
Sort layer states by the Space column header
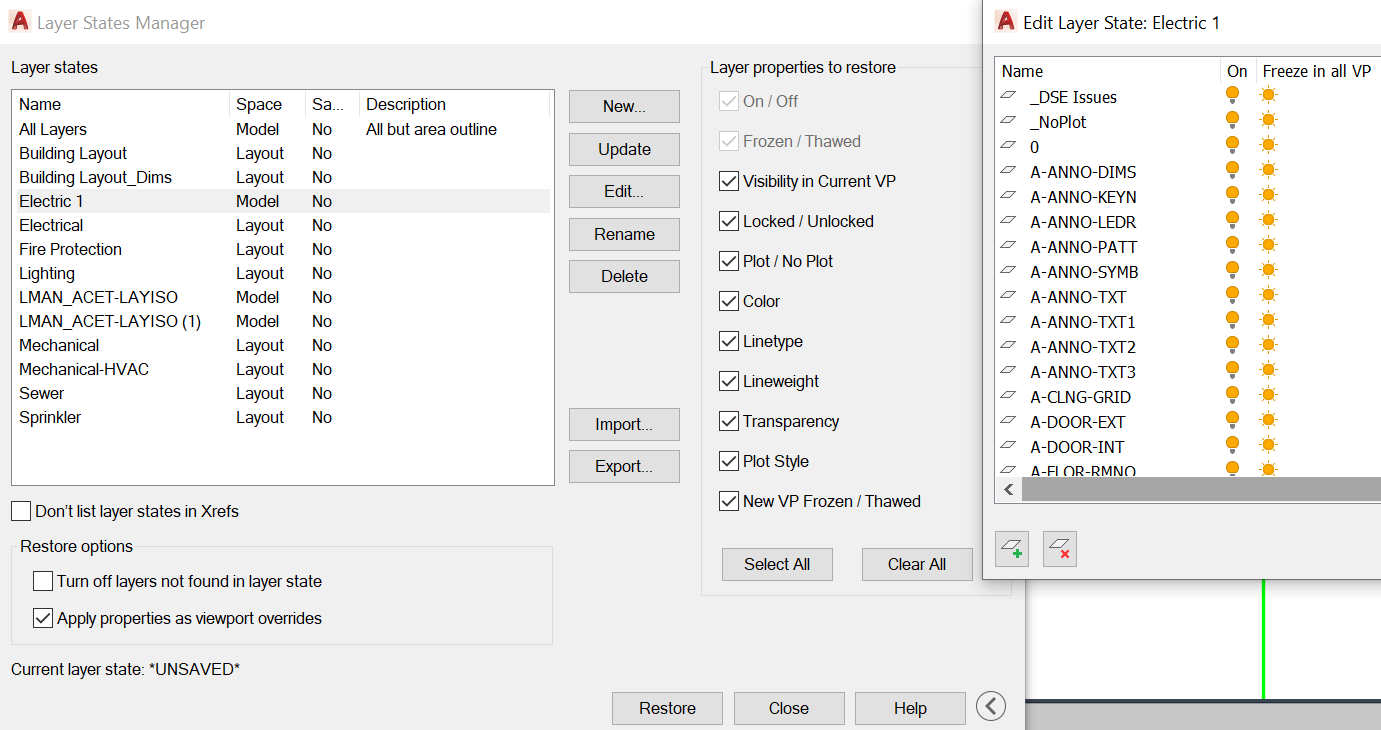click(x=259, y=104)
